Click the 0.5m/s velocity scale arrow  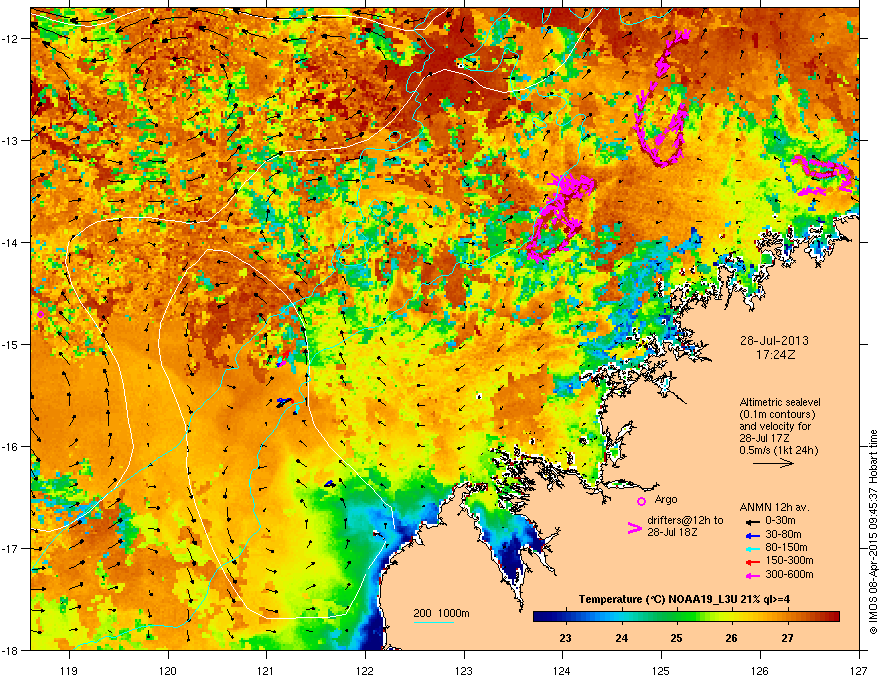coord(773,463)
